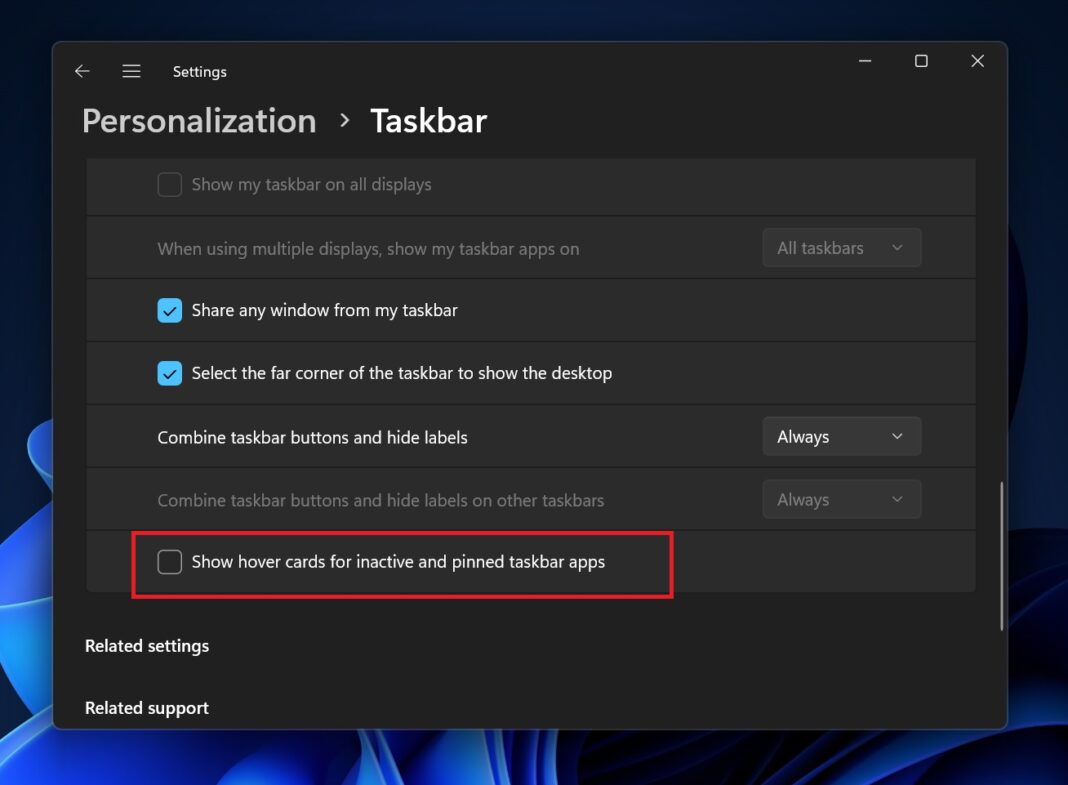The image size is (1068, 785).
Task: Click the Share any window from my taskbar label
Action: pos(323,310)
